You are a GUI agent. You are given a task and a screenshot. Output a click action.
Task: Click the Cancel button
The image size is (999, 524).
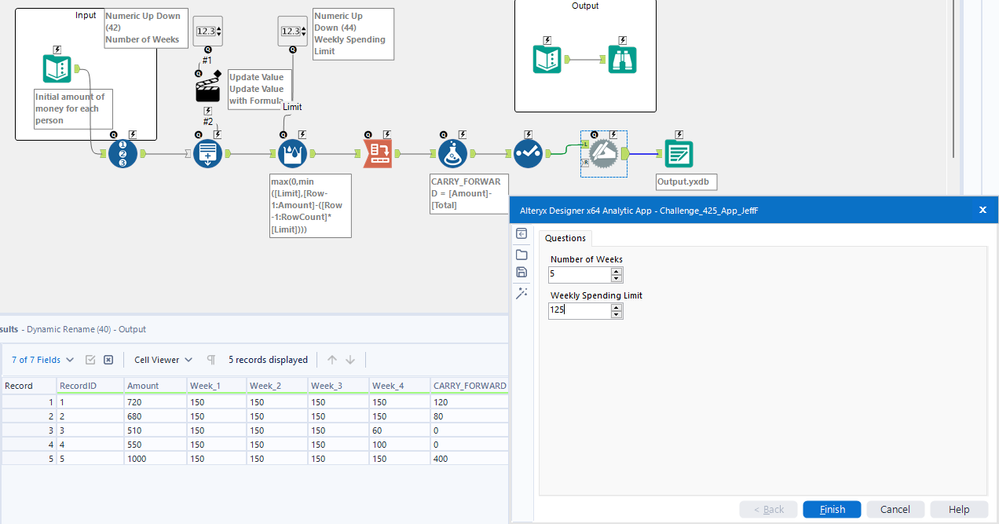(895, 509)
